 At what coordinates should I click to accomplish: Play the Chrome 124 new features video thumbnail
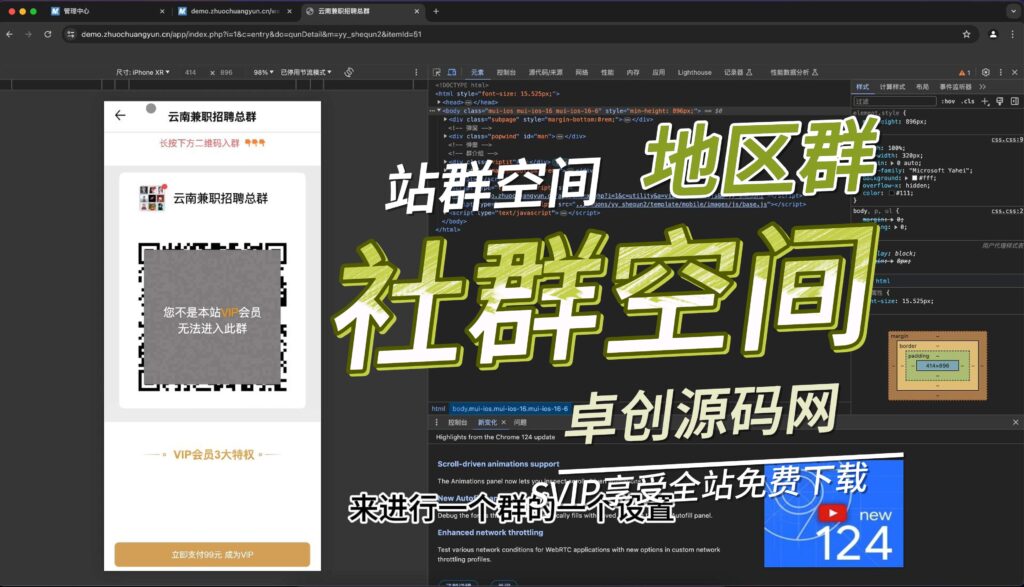click(834, 513)
